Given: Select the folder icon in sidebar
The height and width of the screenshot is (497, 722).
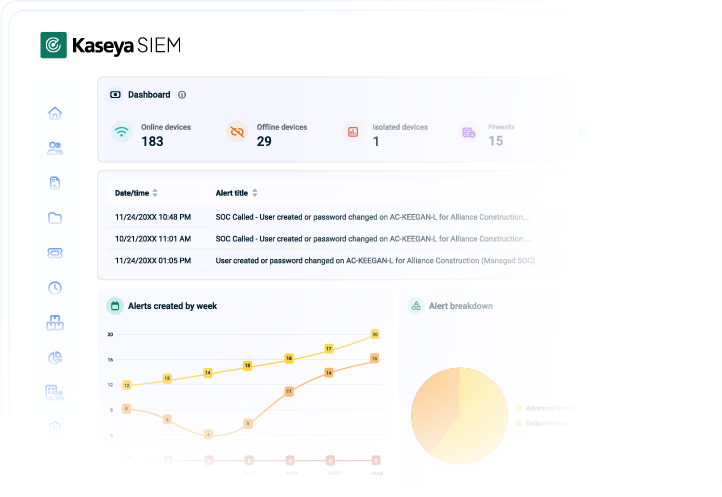Looking at the screenshot, I should click(x=55, y=218).
